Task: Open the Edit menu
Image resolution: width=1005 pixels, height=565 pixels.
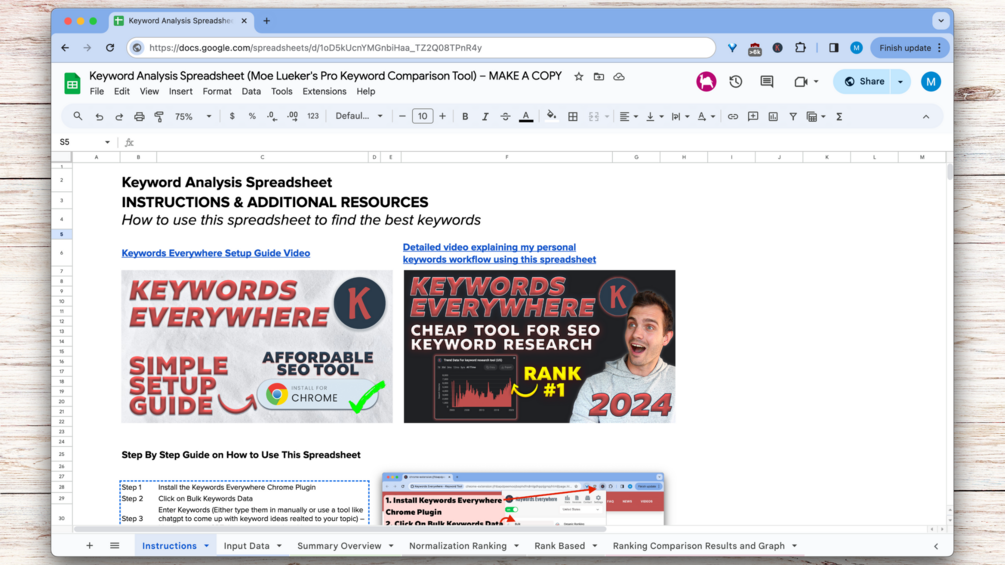Action: [122, 92]
